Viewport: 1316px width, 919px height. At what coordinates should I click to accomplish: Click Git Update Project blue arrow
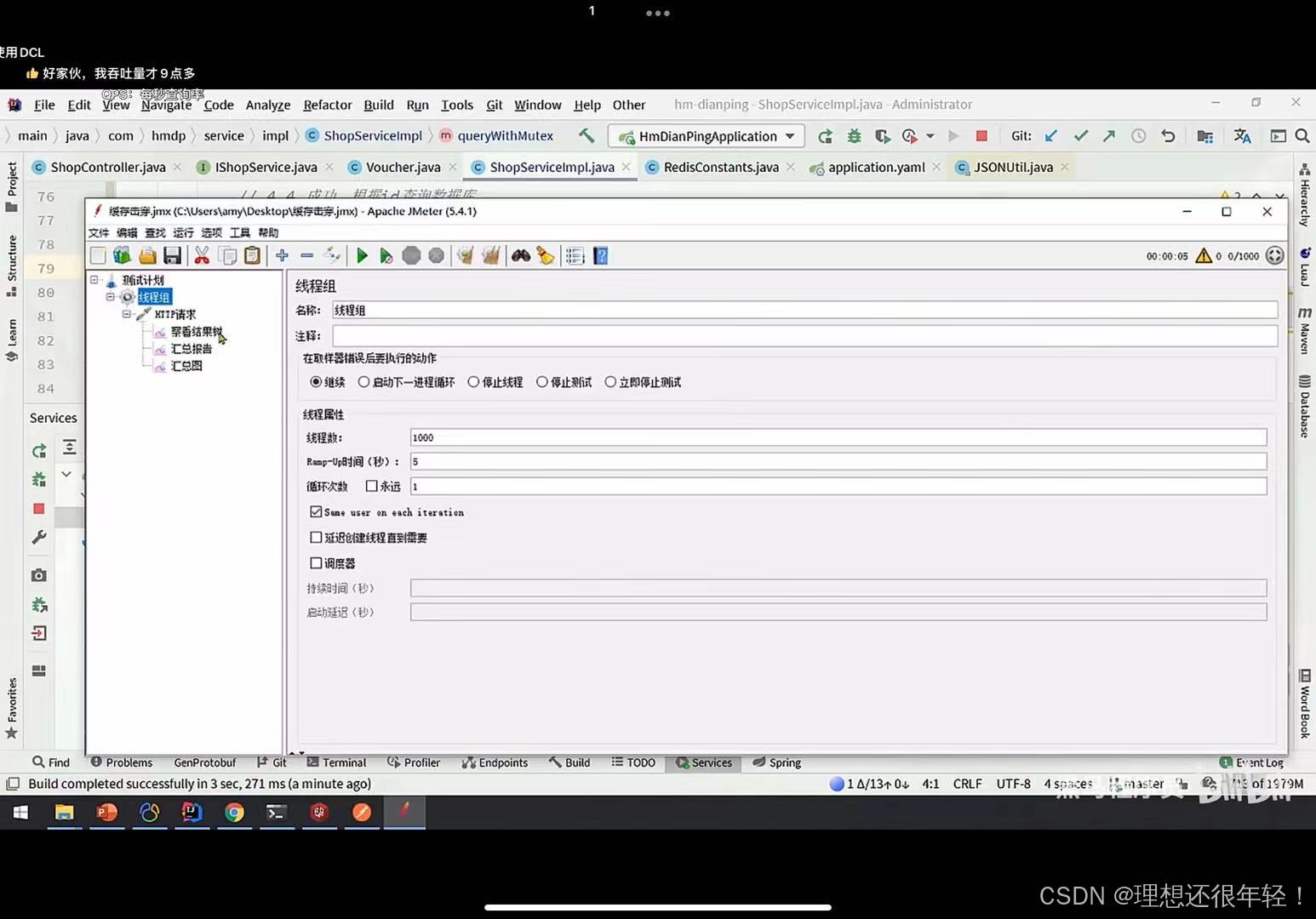click(1051, 135)
